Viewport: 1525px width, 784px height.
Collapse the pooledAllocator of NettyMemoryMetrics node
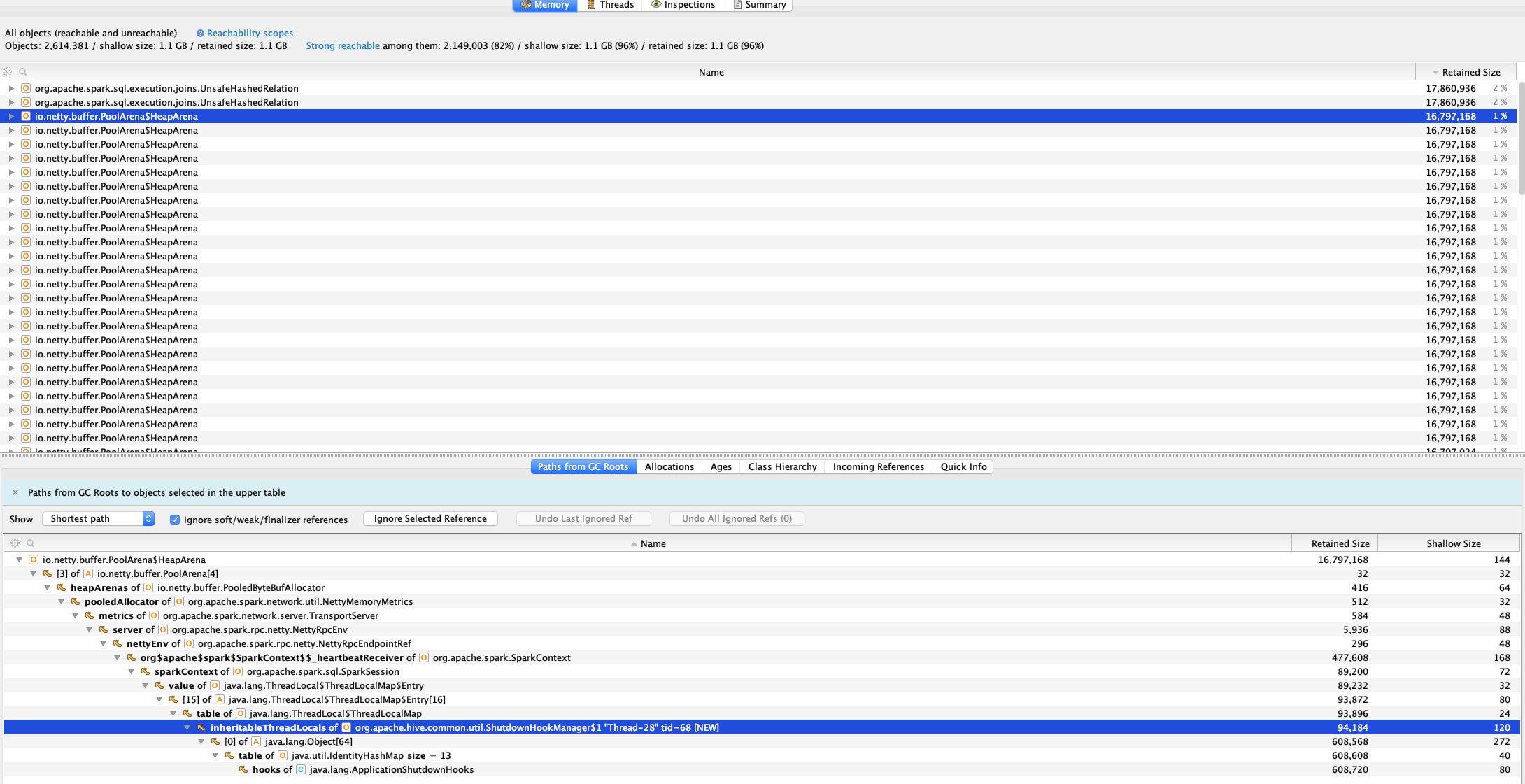pos(61,601)
